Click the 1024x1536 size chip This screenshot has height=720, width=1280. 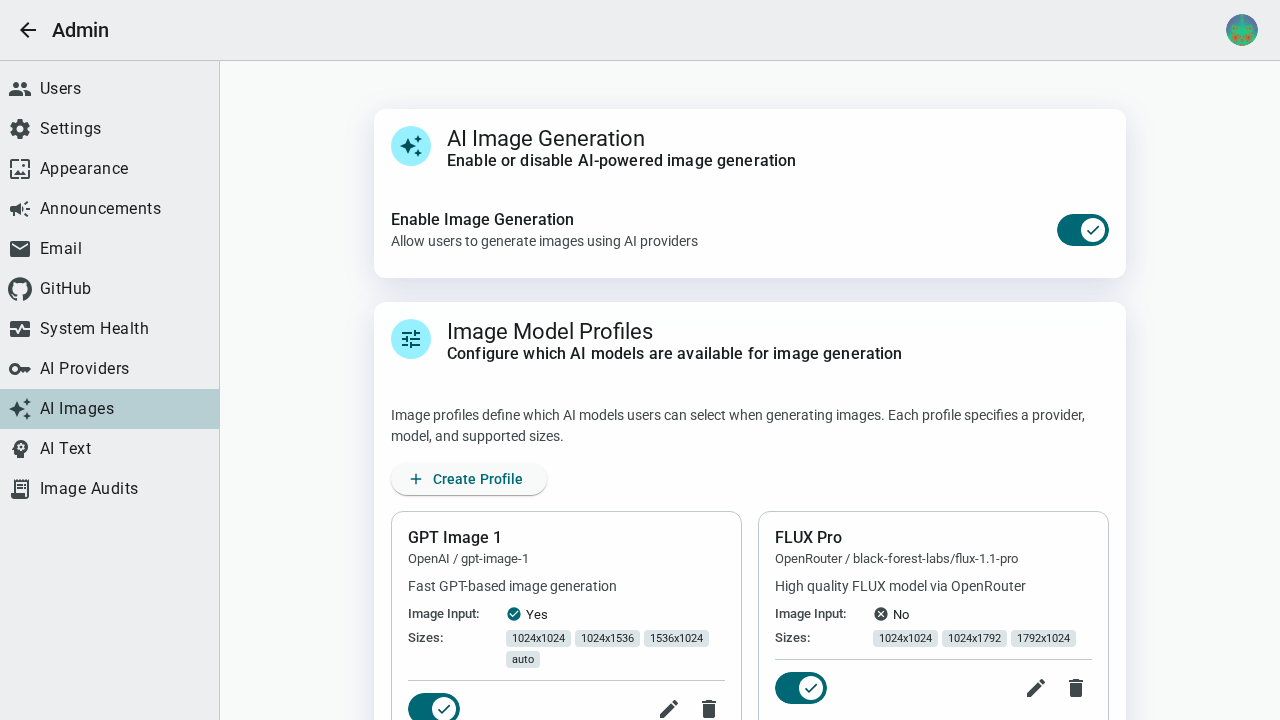click(607, 638)
